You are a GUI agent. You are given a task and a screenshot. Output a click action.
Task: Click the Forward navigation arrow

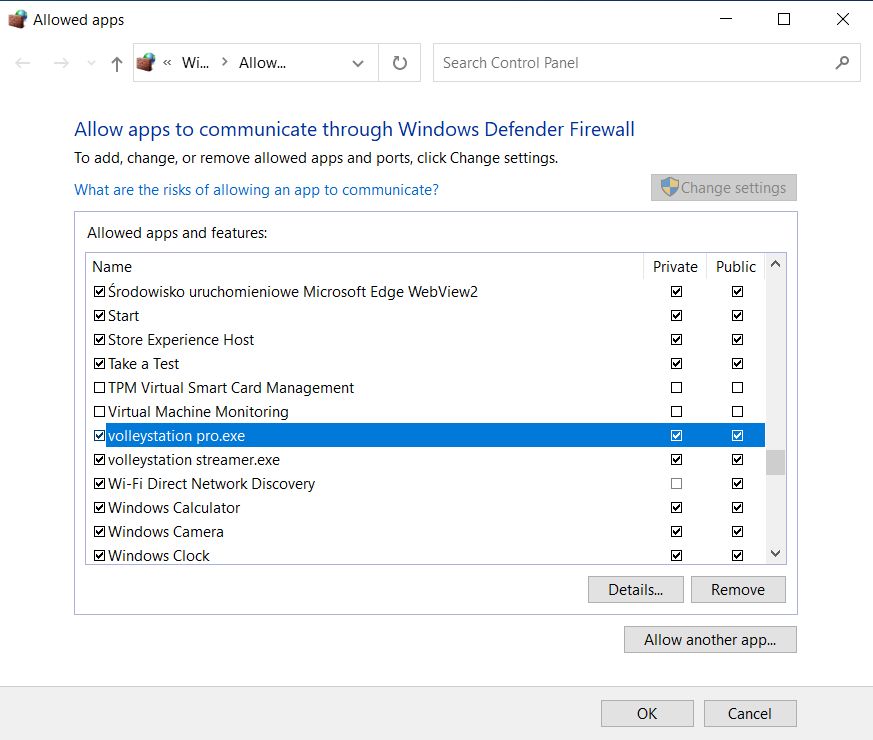60,63
